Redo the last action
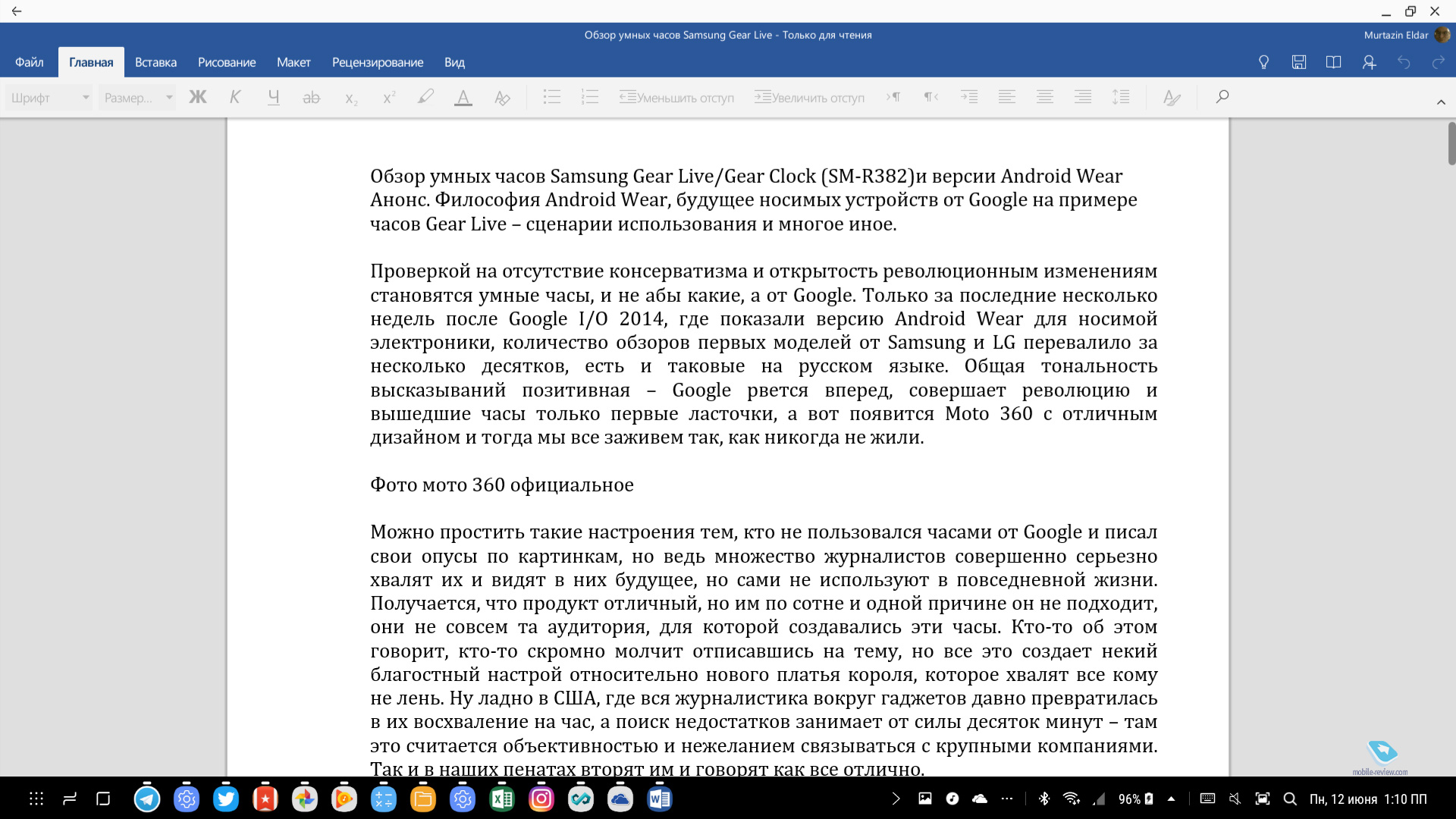This screenshot has height=819, width=1456. [x=1438, y=62]
